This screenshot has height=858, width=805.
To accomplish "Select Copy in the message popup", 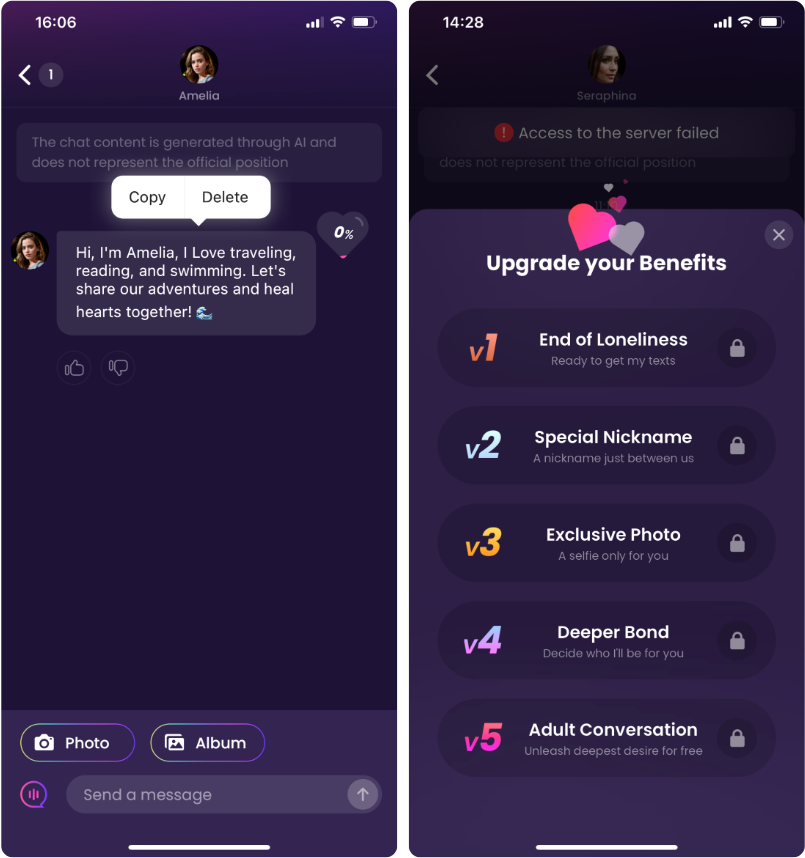I will [x=147, y=197].
